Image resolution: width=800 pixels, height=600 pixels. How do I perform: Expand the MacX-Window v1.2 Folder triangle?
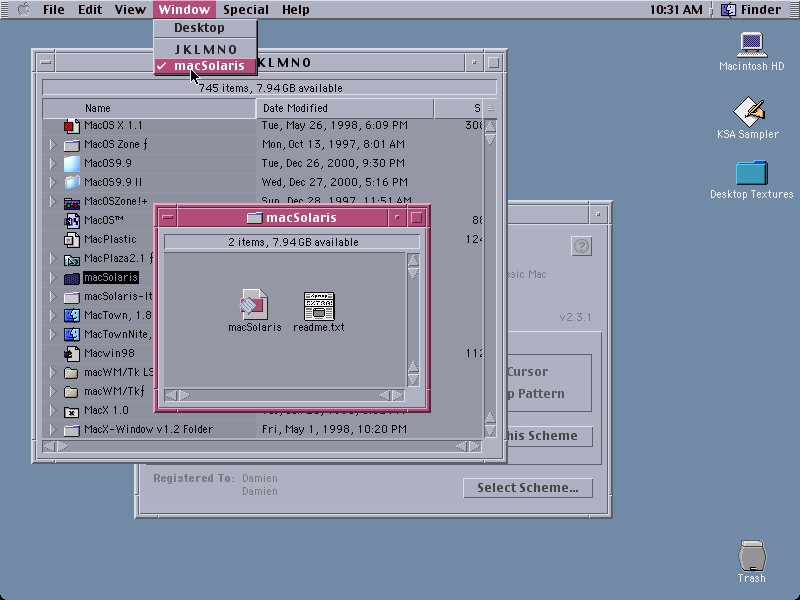click(53, 430)
